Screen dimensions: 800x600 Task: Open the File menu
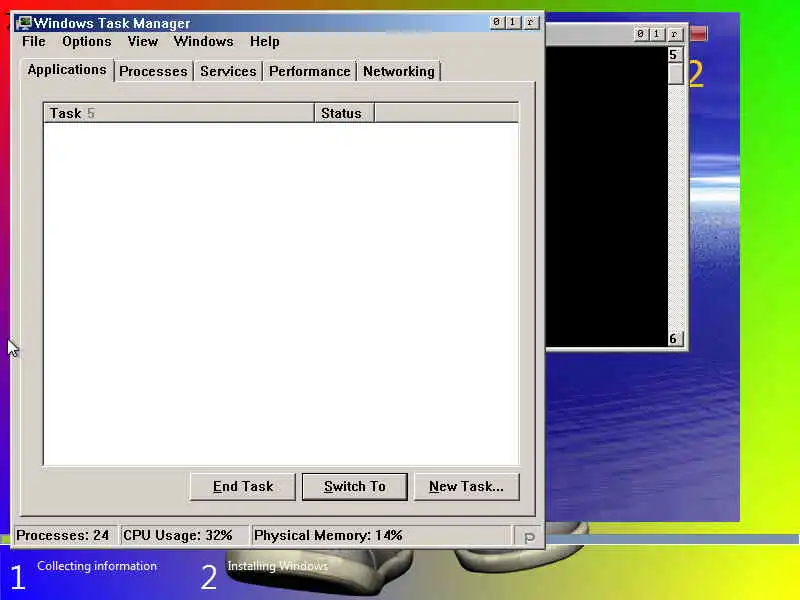34,41
